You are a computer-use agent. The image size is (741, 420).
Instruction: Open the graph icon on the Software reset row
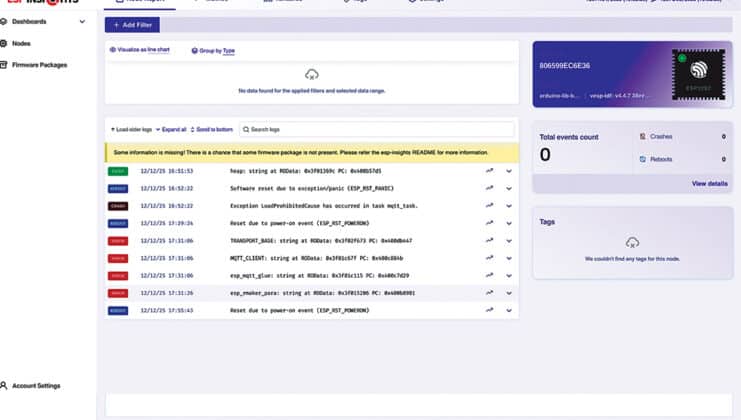click(490, 188)
